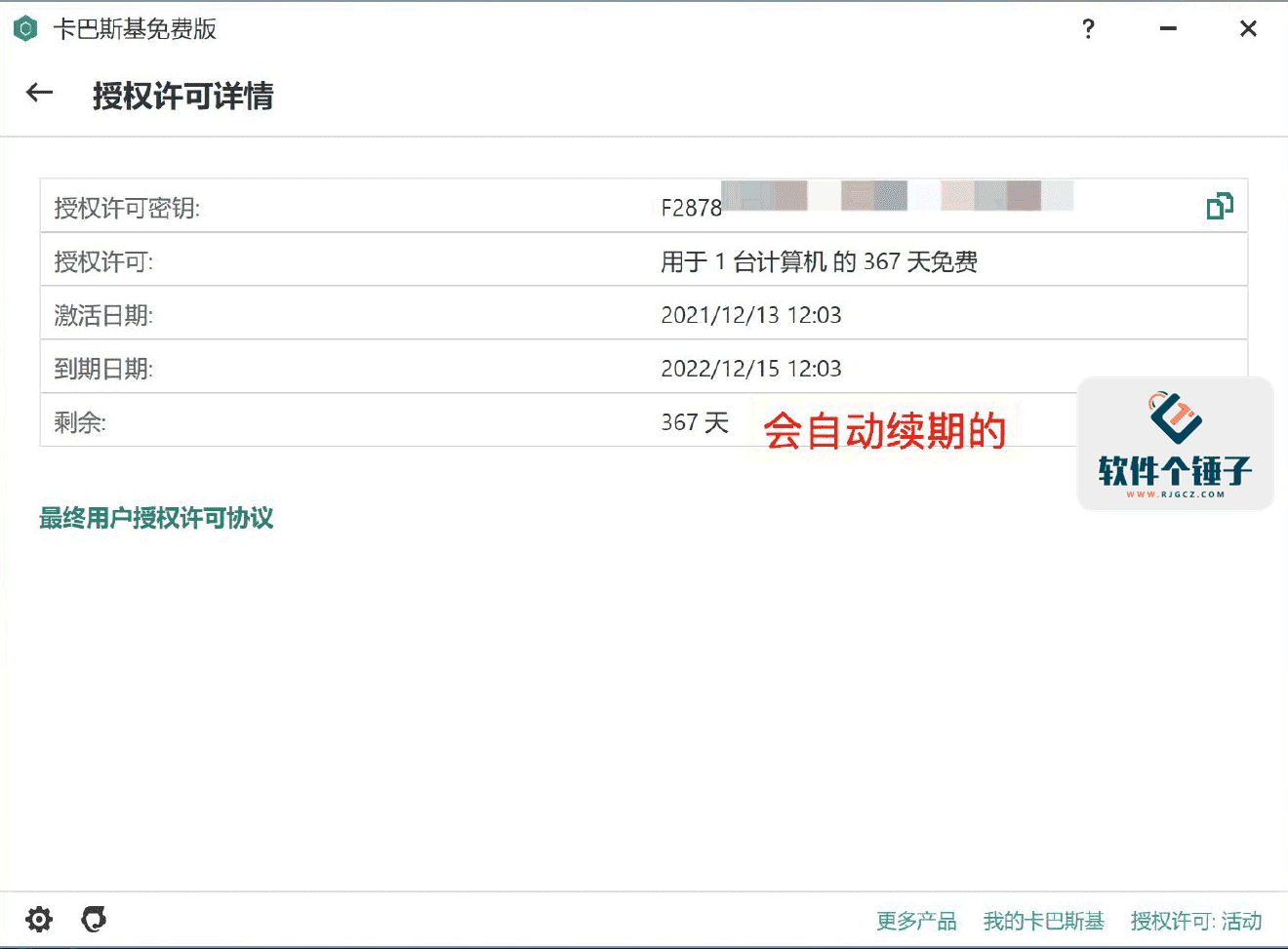
Task: Click the 软件个锤子 watermark logo
Action: [x=1175, y=444]
